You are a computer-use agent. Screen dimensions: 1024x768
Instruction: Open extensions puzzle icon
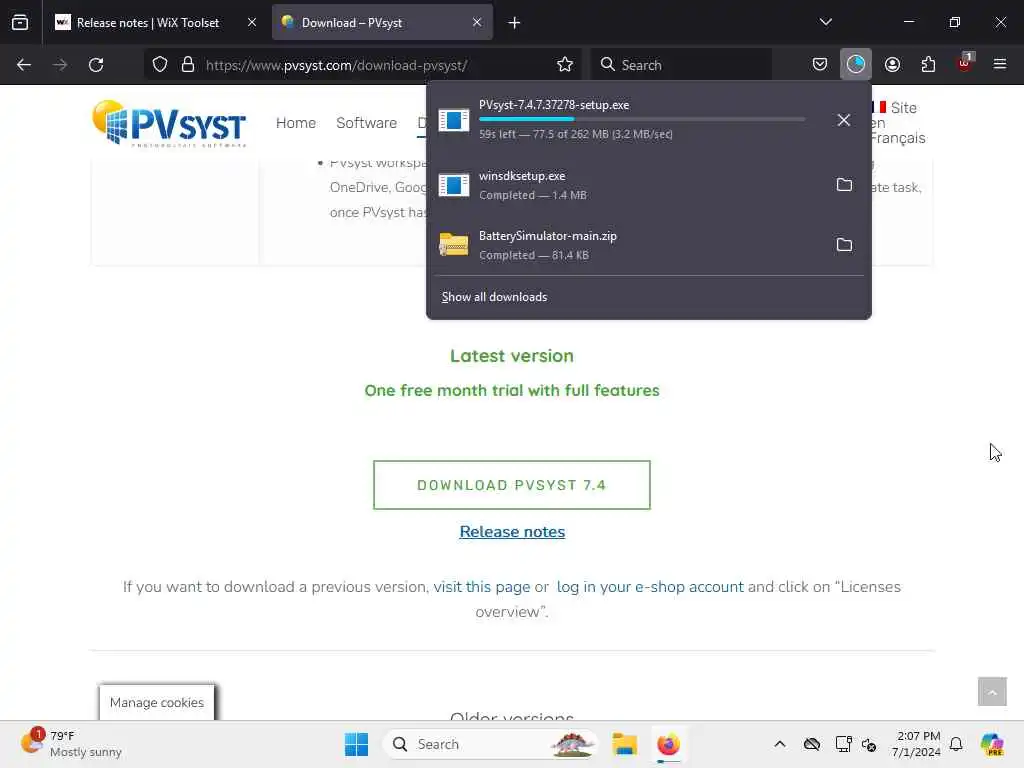928,64
